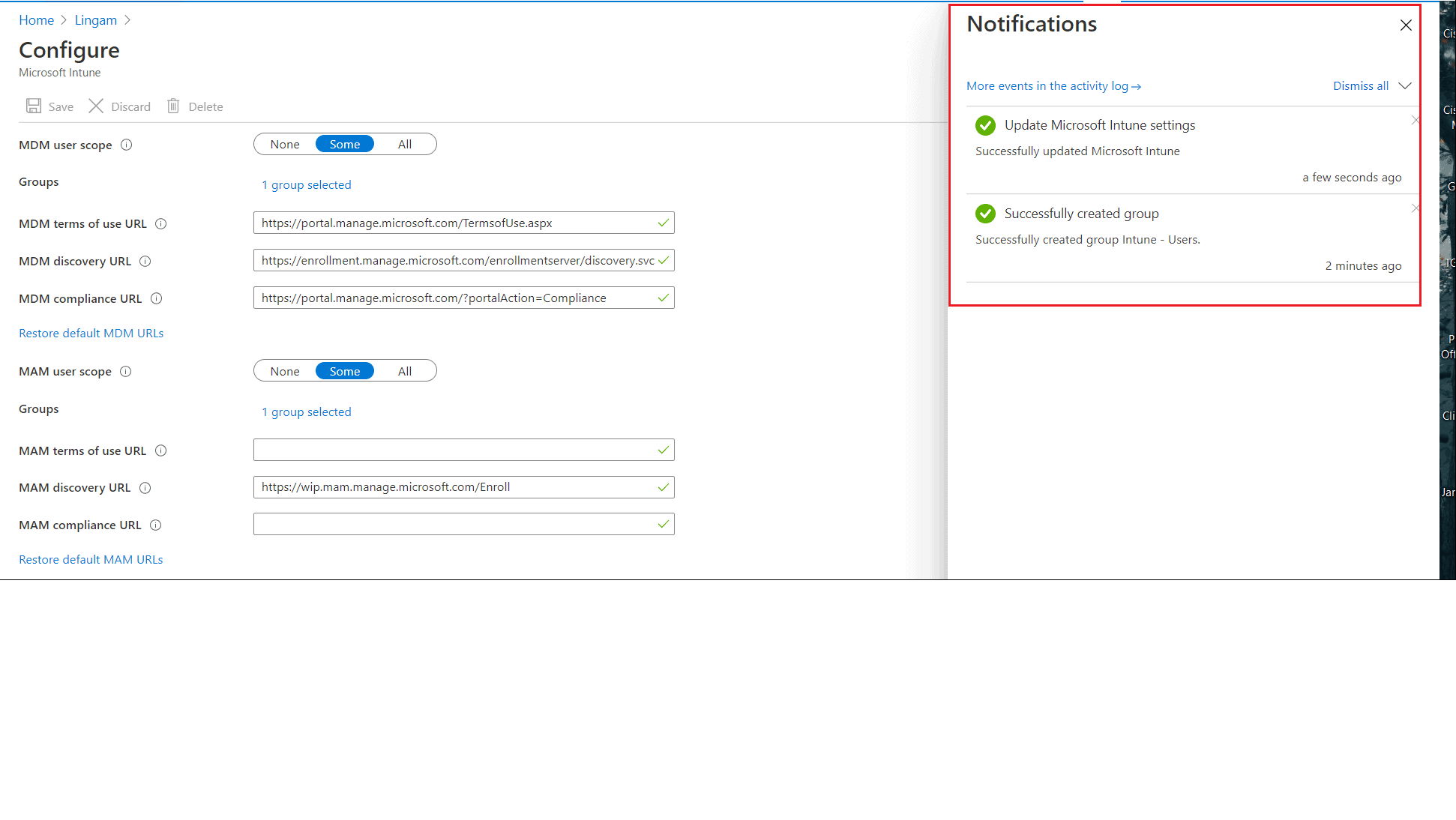Open Home breadcrumb
1456x820 pixels.
tap(36, 20)
